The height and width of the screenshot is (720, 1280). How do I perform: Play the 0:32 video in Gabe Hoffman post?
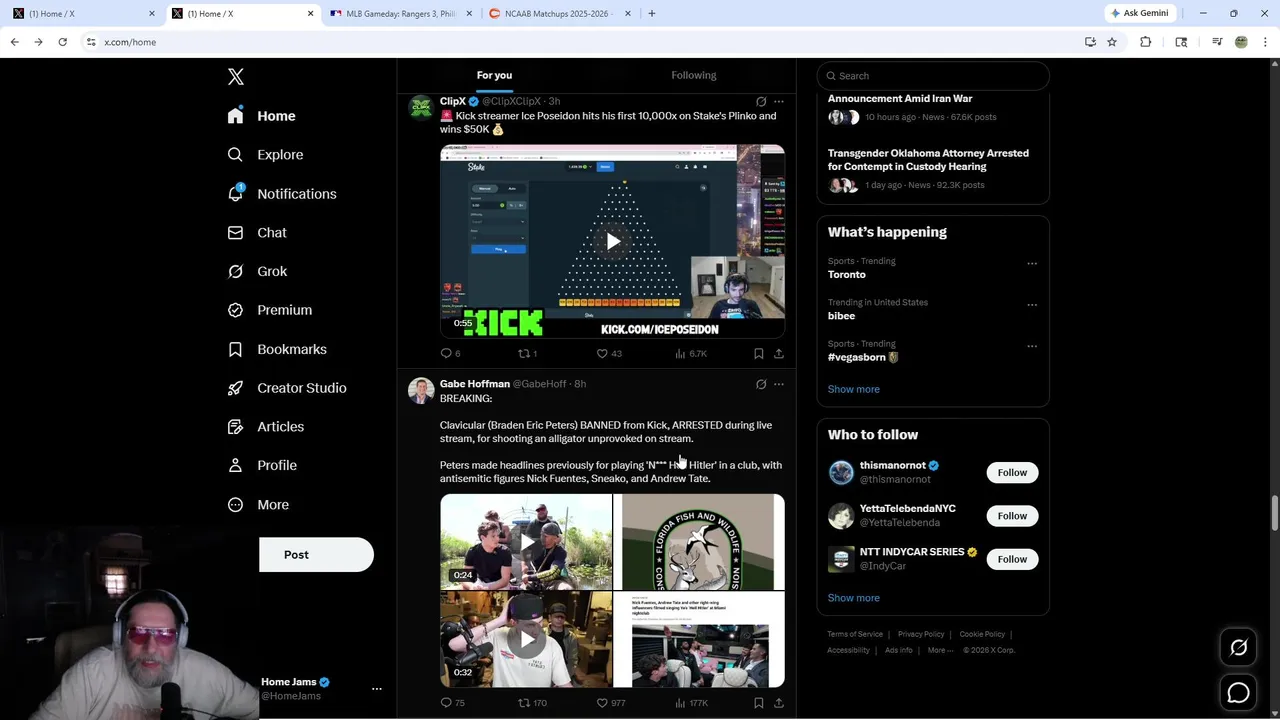(x=526, y=639)
